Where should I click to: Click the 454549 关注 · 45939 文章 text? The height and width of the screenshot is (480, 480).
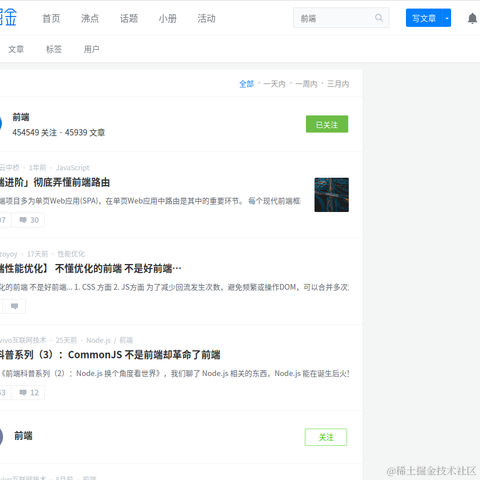pos(59,133)
